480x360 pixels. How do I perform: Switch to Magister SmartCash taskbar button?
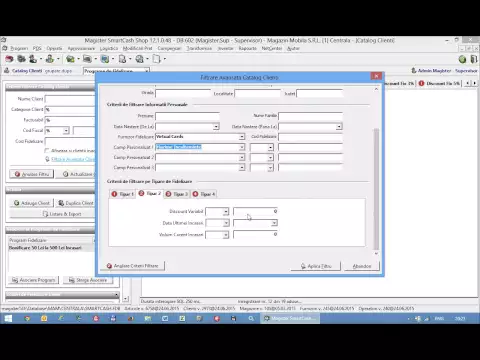tap(290, 318)
